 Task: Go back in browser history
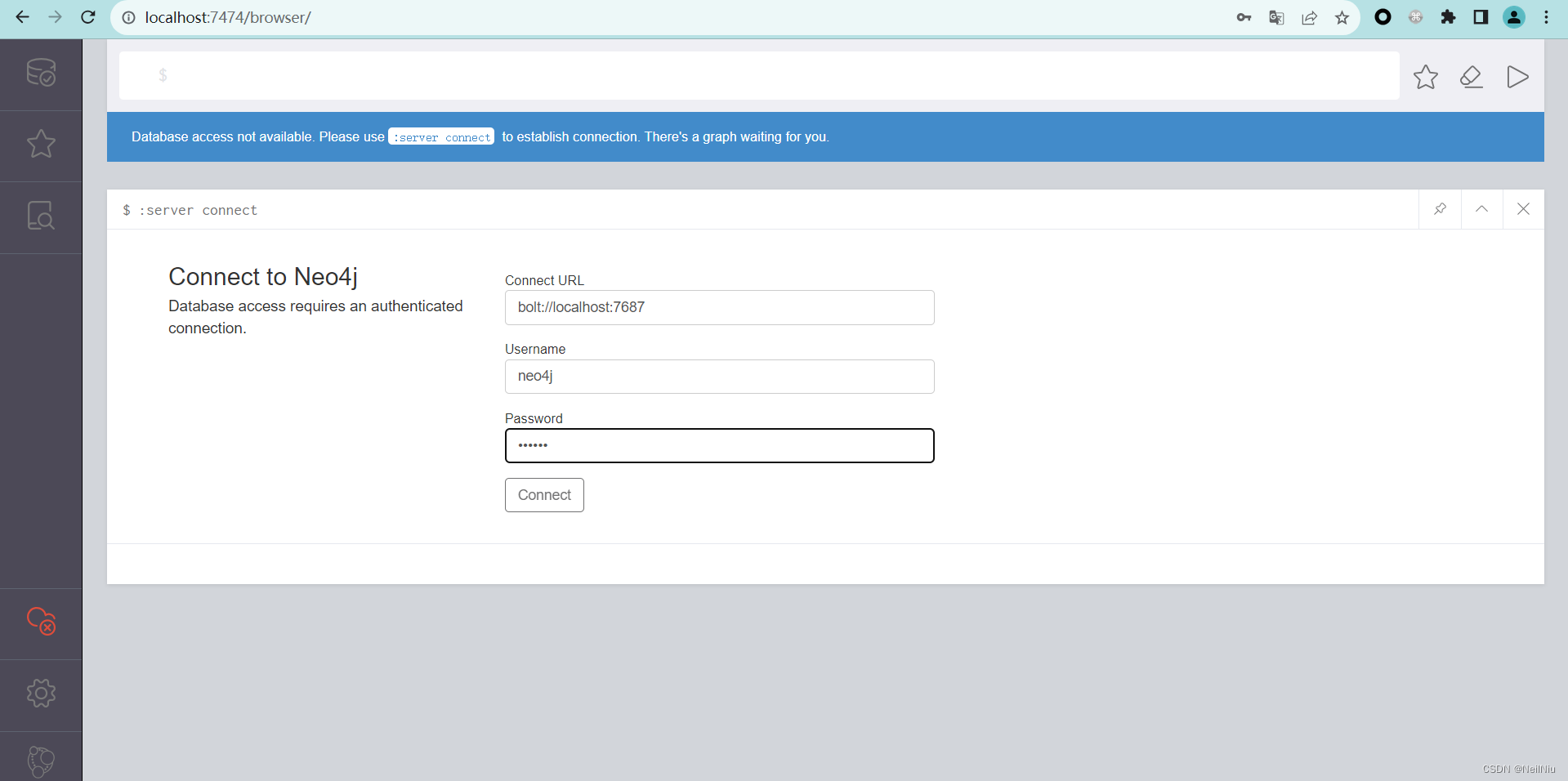pyautogui.click(x=22, y=17)
